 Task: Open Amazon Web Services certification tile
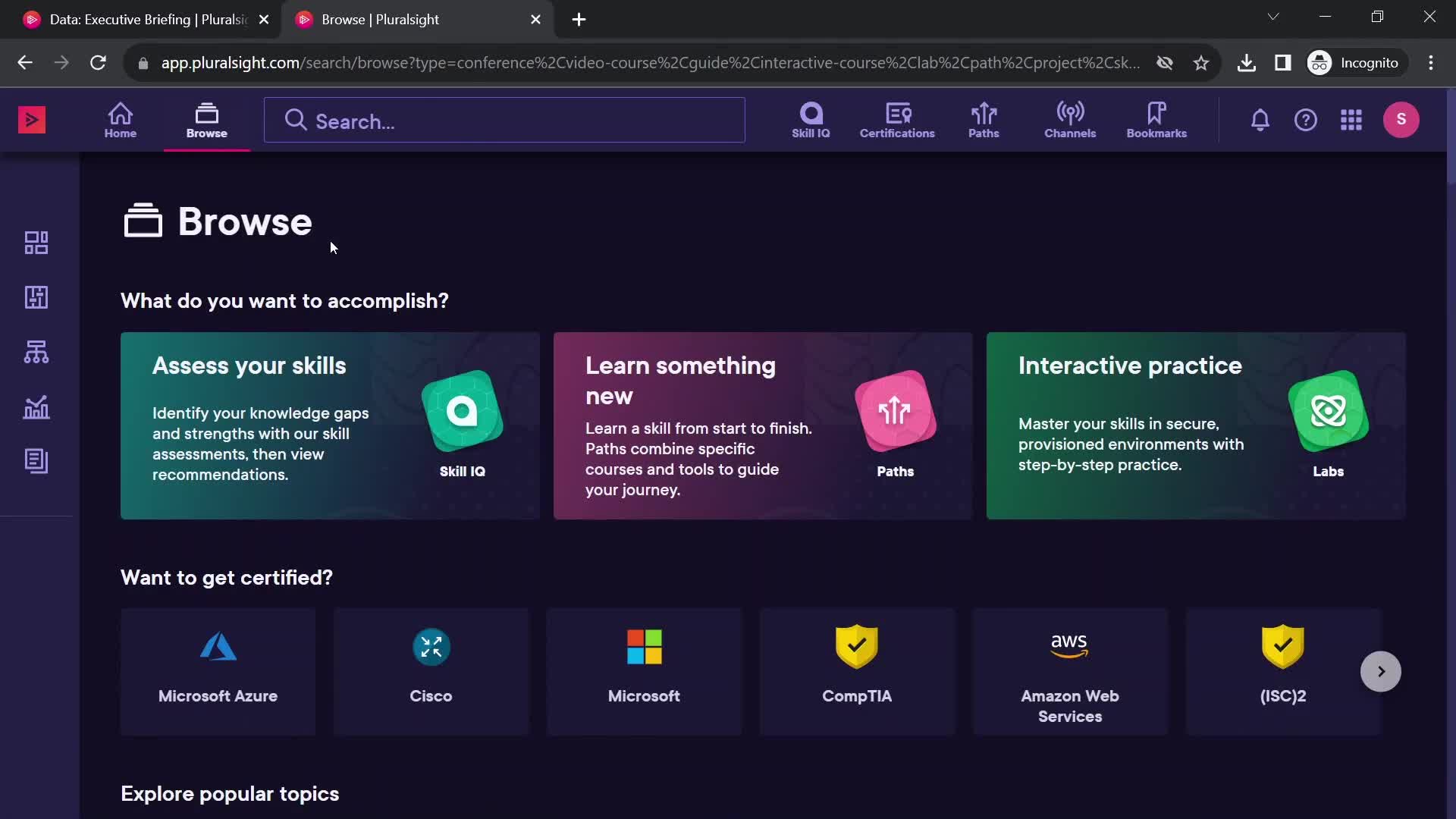point(1070,672)
